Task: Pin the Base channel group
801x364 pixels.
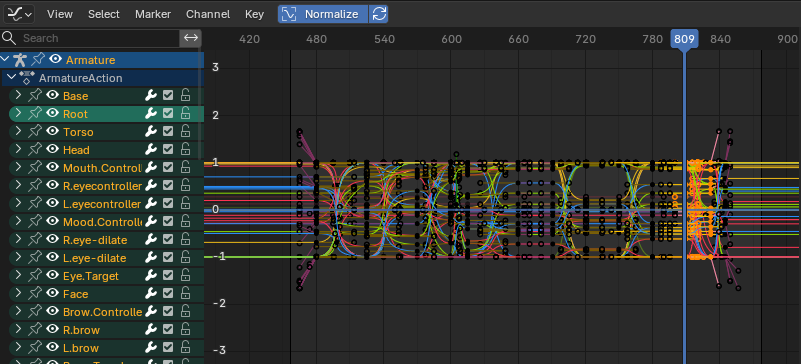Action: (34, 95)
